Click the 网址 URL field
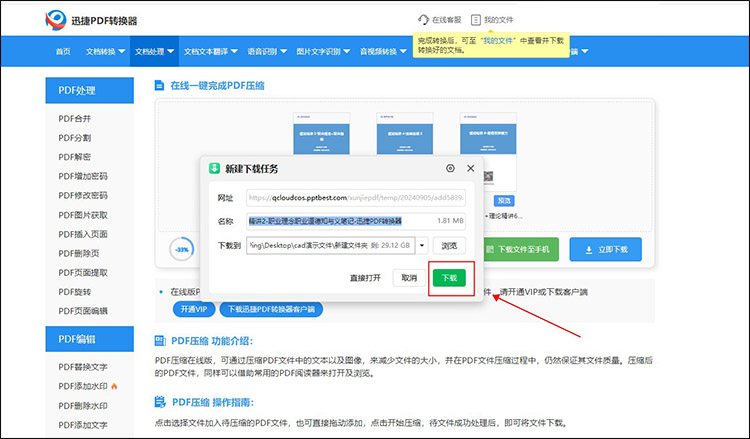Viewport: 750px width, 439px height. pos(356,198)
